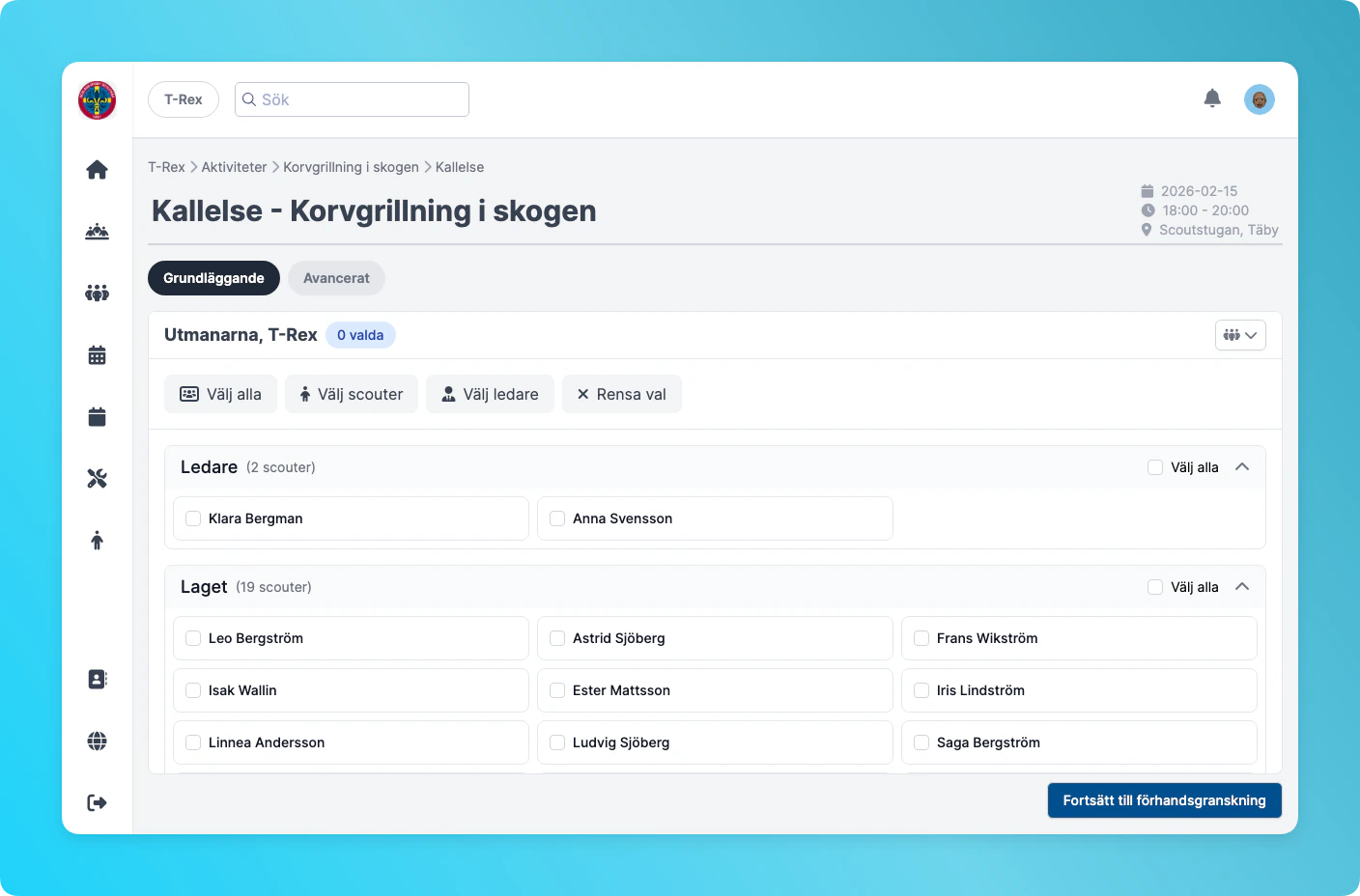The width and height of the screenshot is (1360, 896).
Task: Enable Välj alla for the Laget group
Action: (x=1155, y=587)
